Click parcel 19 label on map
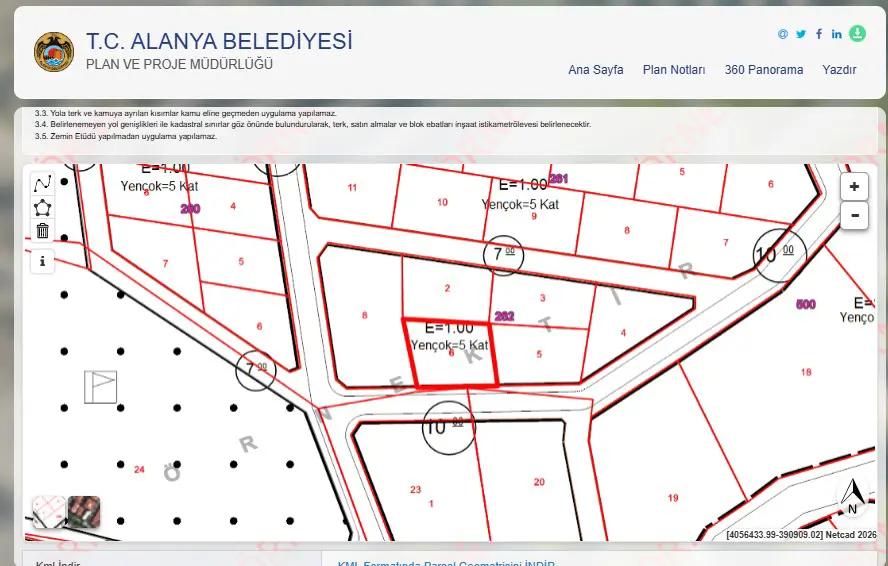Image resolution: width=888 pixels, height=566 pixels. tap(673, 498)
